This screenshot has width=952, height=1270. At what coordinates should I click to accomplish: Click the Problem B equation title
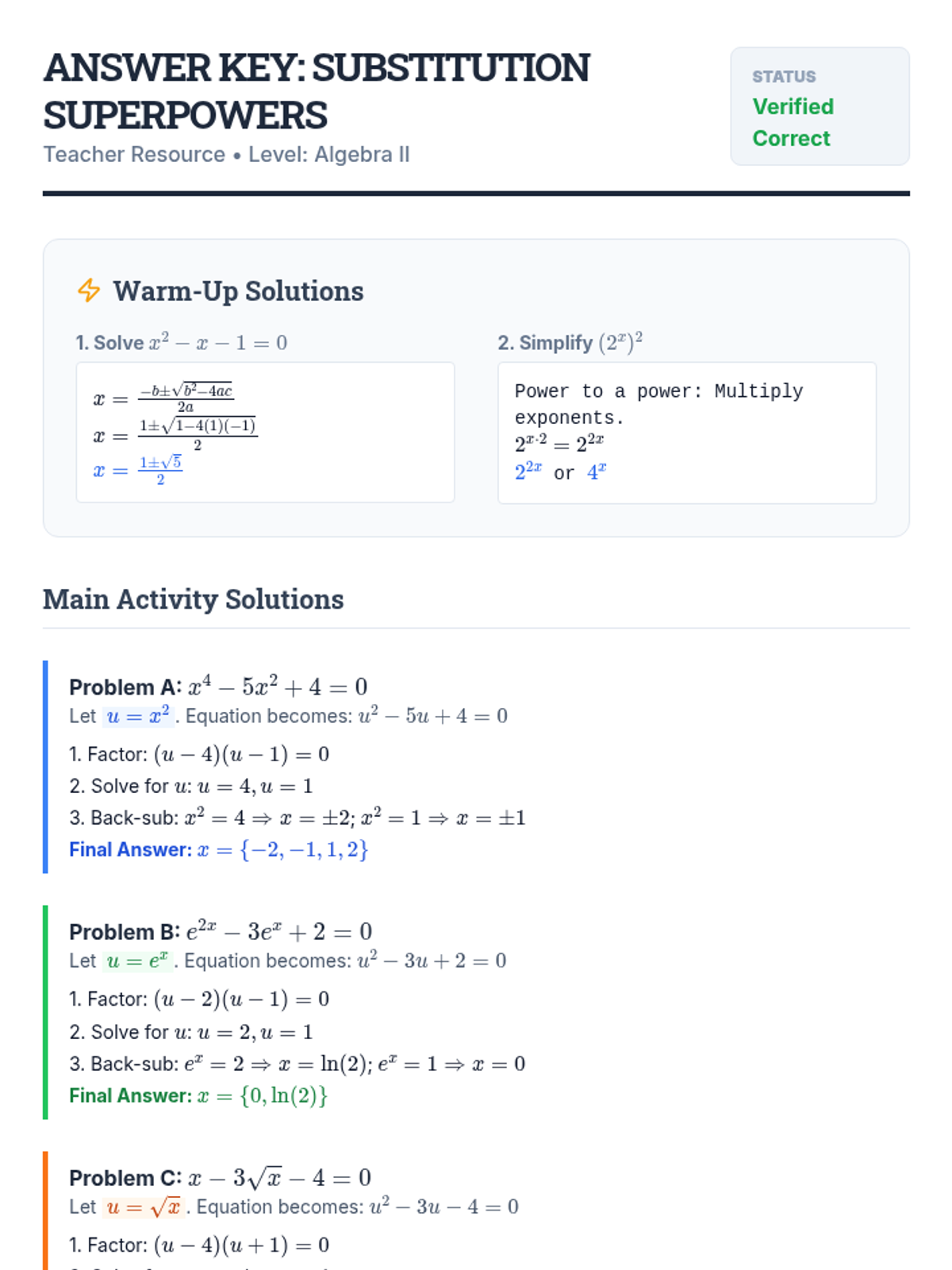[x=221, y=931]
